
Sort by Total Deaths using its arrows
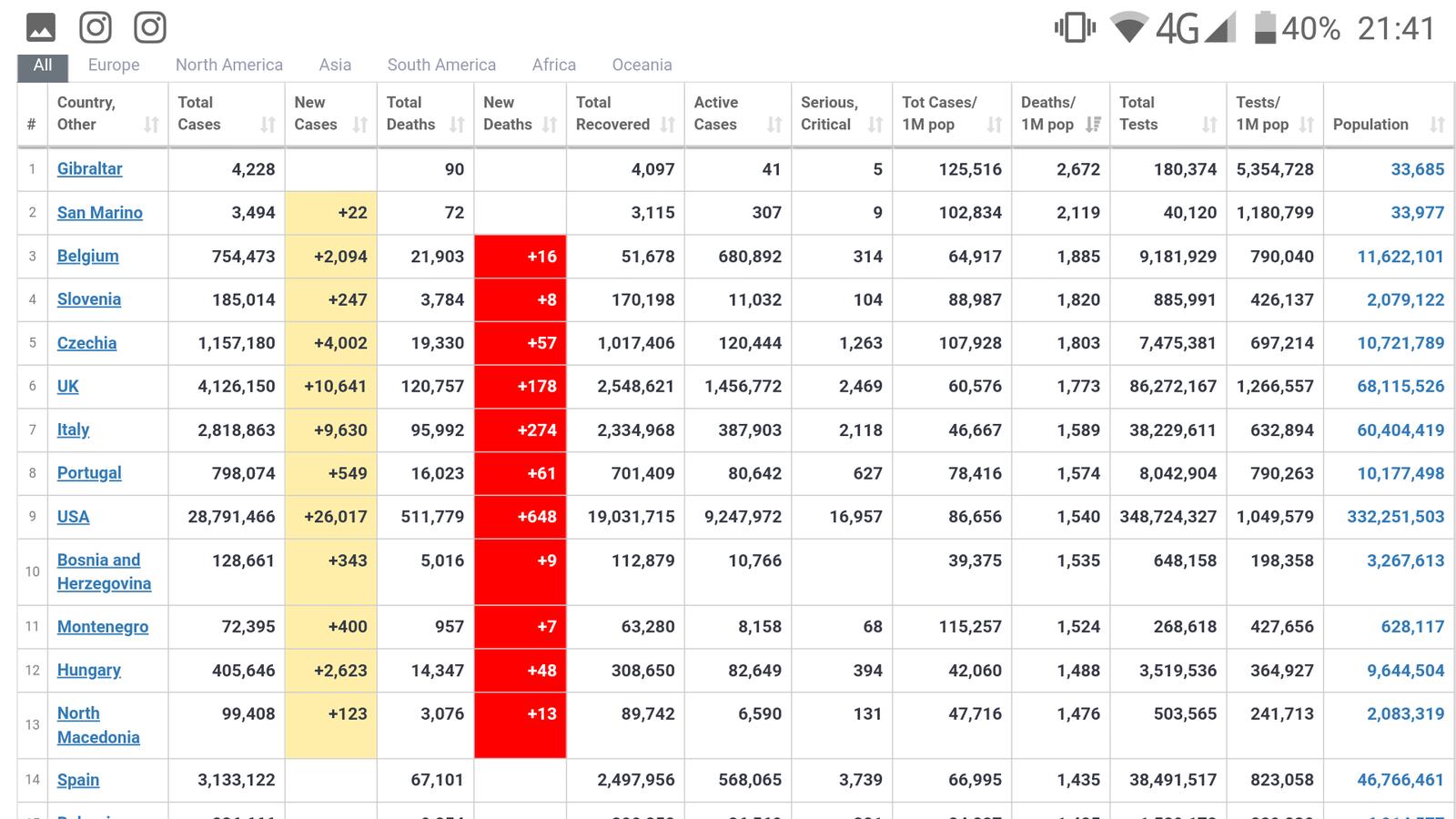pos(457,125)
